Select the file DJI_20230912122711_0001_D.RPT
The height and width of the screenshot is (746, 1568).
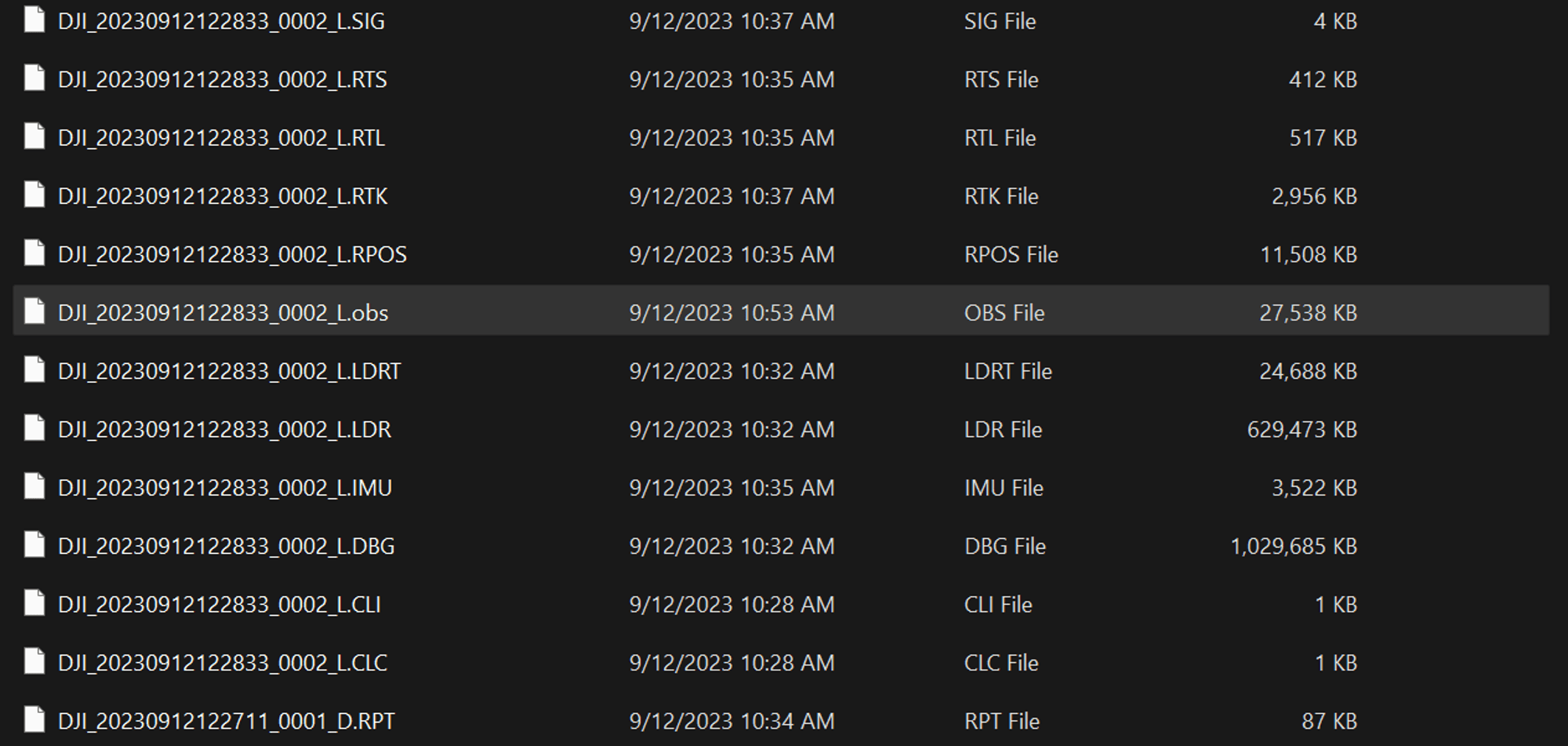[x=227, y=721]
